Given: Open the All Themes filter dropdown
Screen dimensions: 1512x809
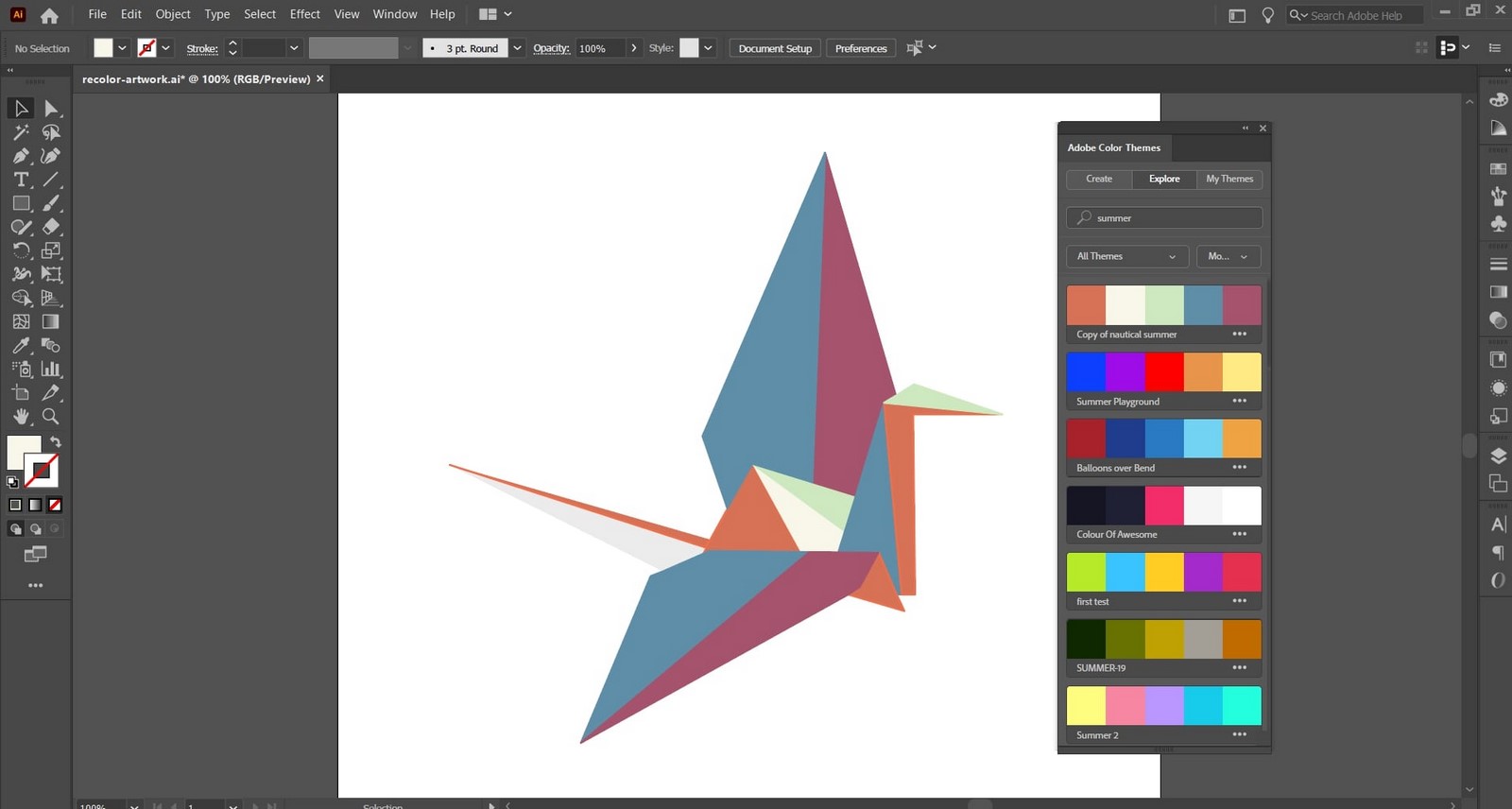Looking at the screenshot, I should (x=1127, y=256).
